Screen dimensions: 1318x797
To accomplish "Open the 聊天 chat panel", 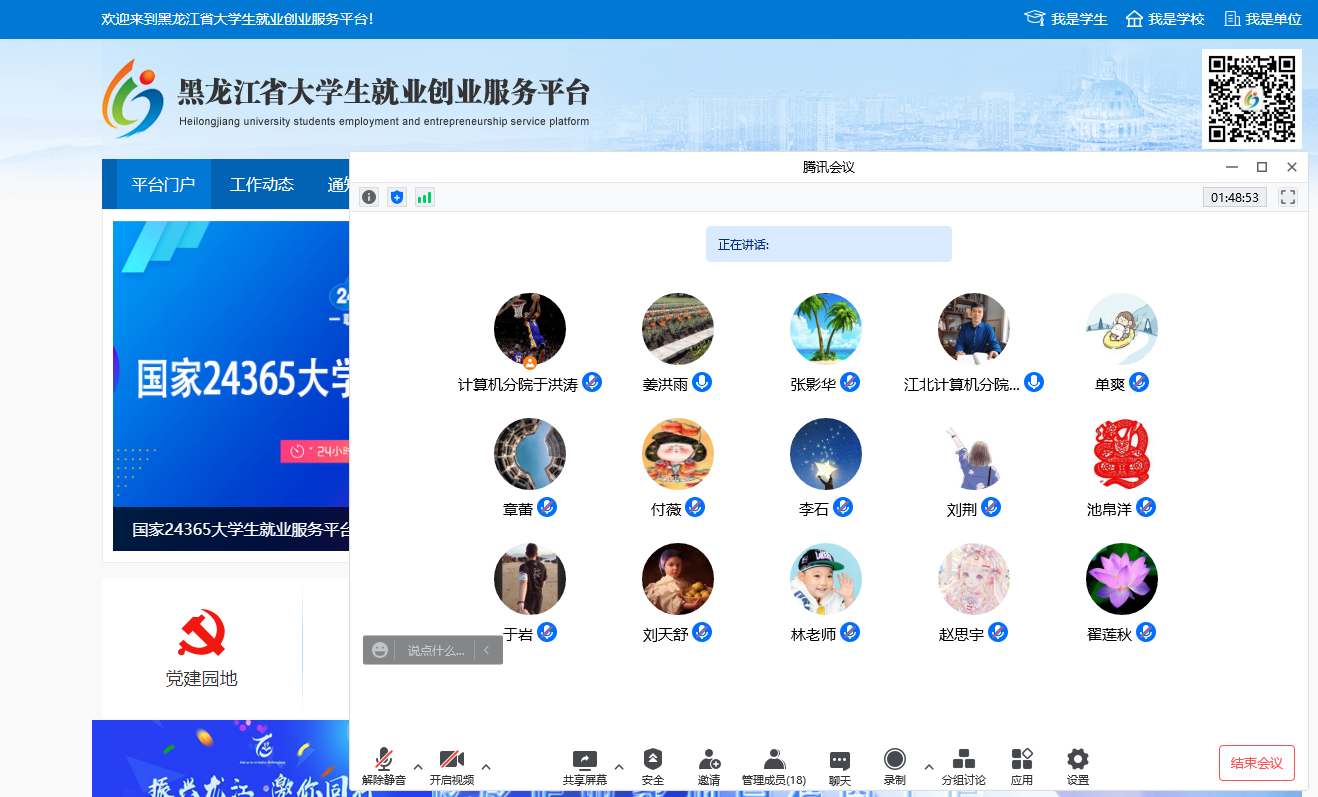I will (840, 767).
